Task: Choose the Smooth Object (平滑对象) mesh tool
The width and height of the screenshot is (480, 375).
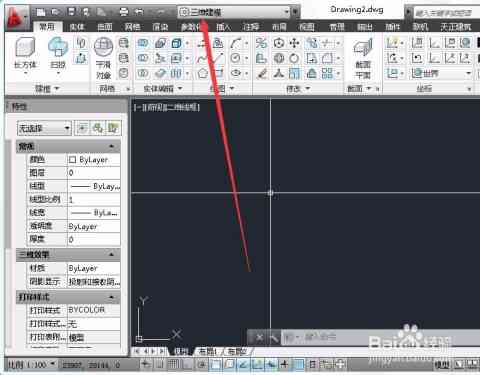Action: (x=103, y=57)
